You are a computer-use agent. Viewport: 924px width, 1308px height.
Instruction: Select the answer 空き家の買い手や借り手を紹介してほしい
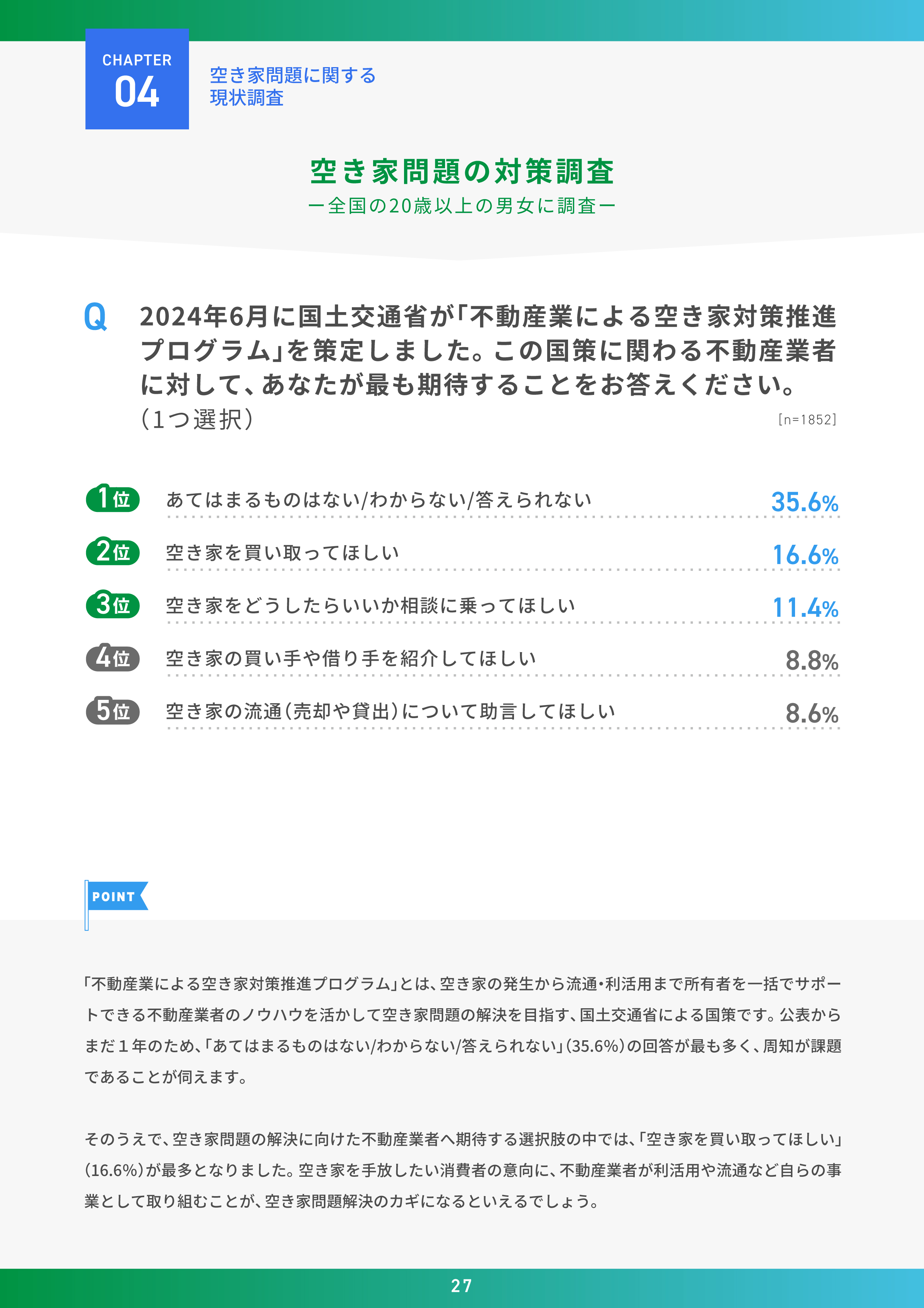[351, 658]
